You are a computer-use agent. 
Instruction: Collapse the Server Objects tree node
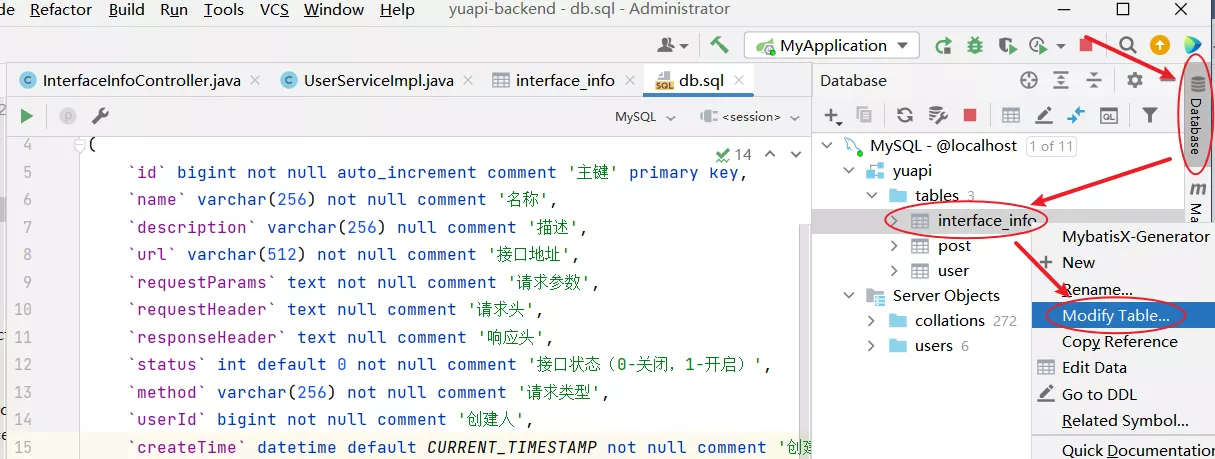click(850, 296)
